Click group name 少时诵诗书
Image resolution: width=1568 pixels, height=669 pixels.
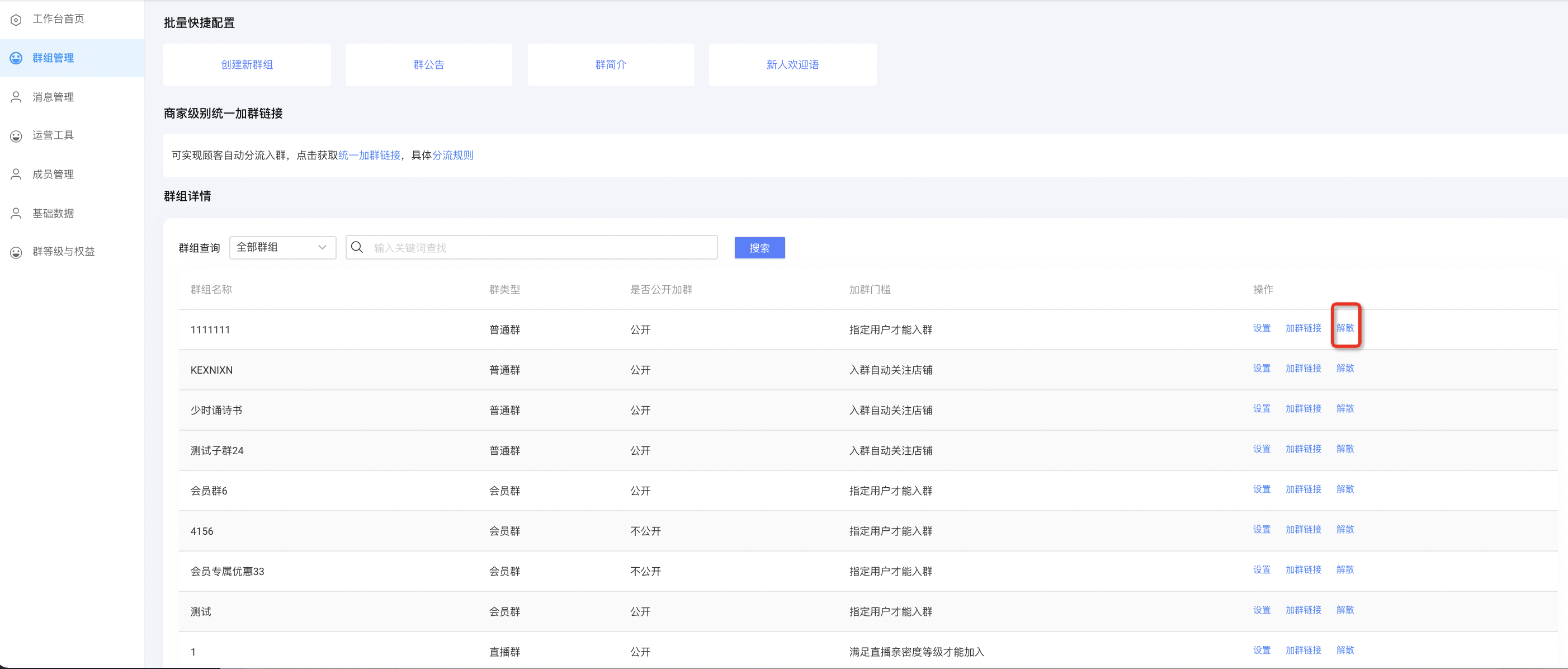216,410
